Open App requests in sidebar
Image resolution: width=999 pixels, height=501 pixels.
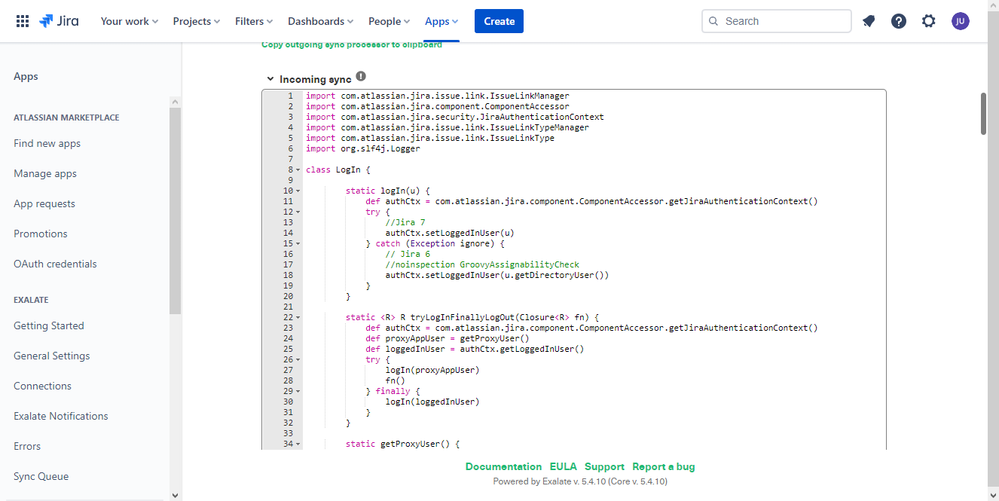[45, 204]
